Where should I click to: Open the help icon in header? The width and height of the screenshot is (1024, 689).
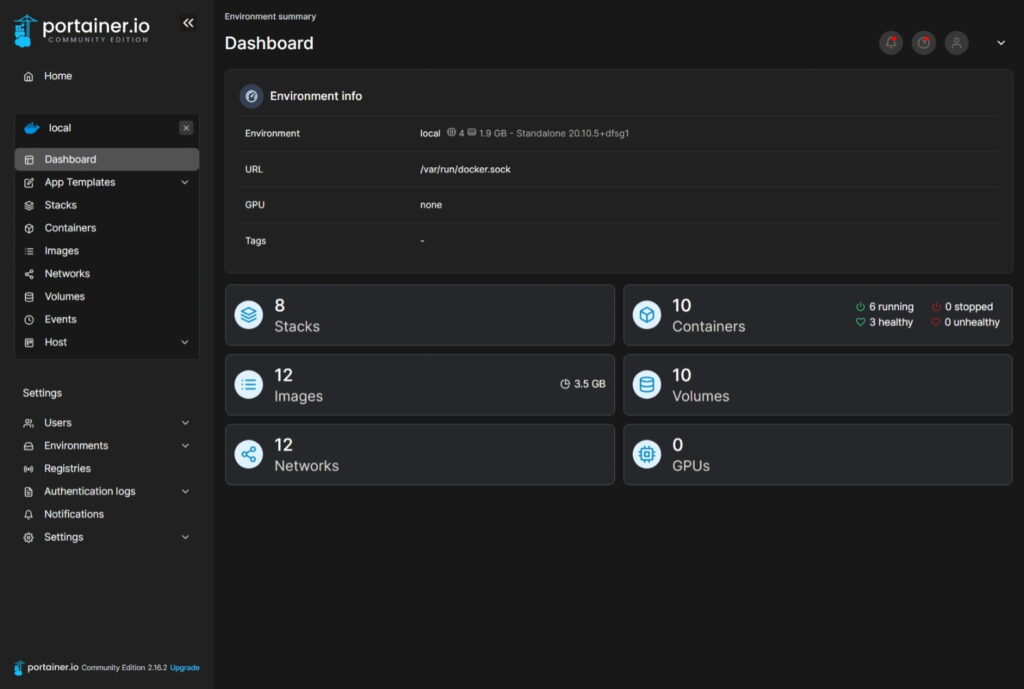pos(923,43)
